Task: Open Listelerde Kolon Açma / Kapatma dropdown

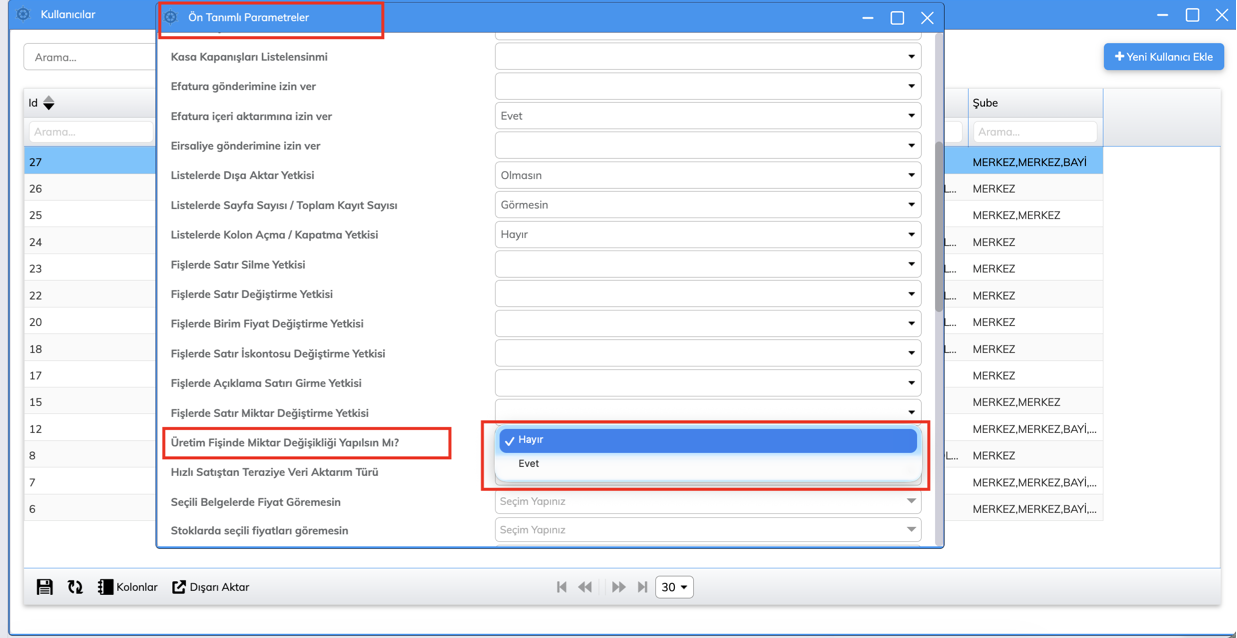Action: [707, 234]
